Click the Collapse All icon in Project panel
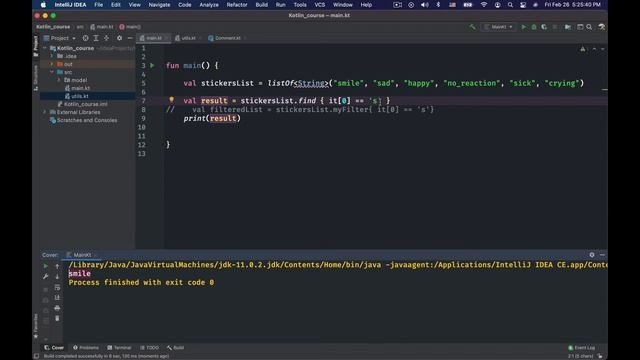 coord(107,38)
